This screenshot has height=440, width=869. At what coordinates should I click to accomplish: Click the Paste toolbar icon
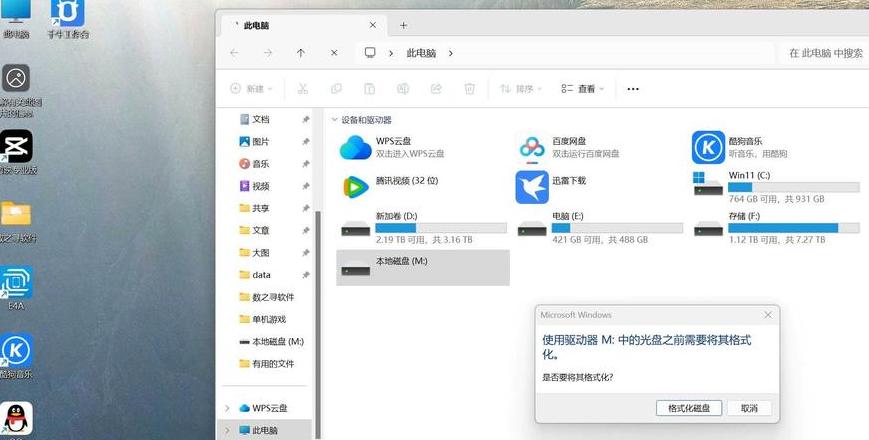(x=369, y=89)
